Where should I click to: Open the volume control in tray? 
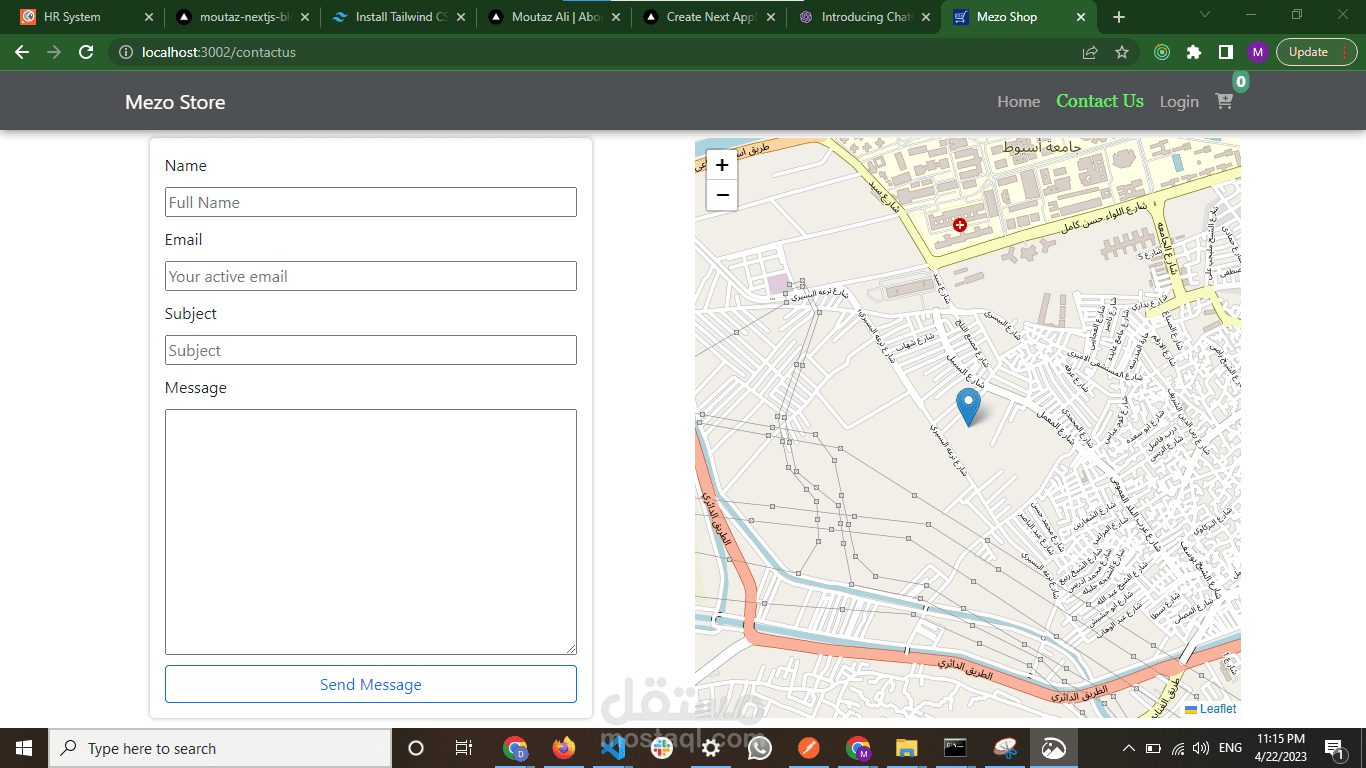pyautogui.click(x=1201, y=748)
